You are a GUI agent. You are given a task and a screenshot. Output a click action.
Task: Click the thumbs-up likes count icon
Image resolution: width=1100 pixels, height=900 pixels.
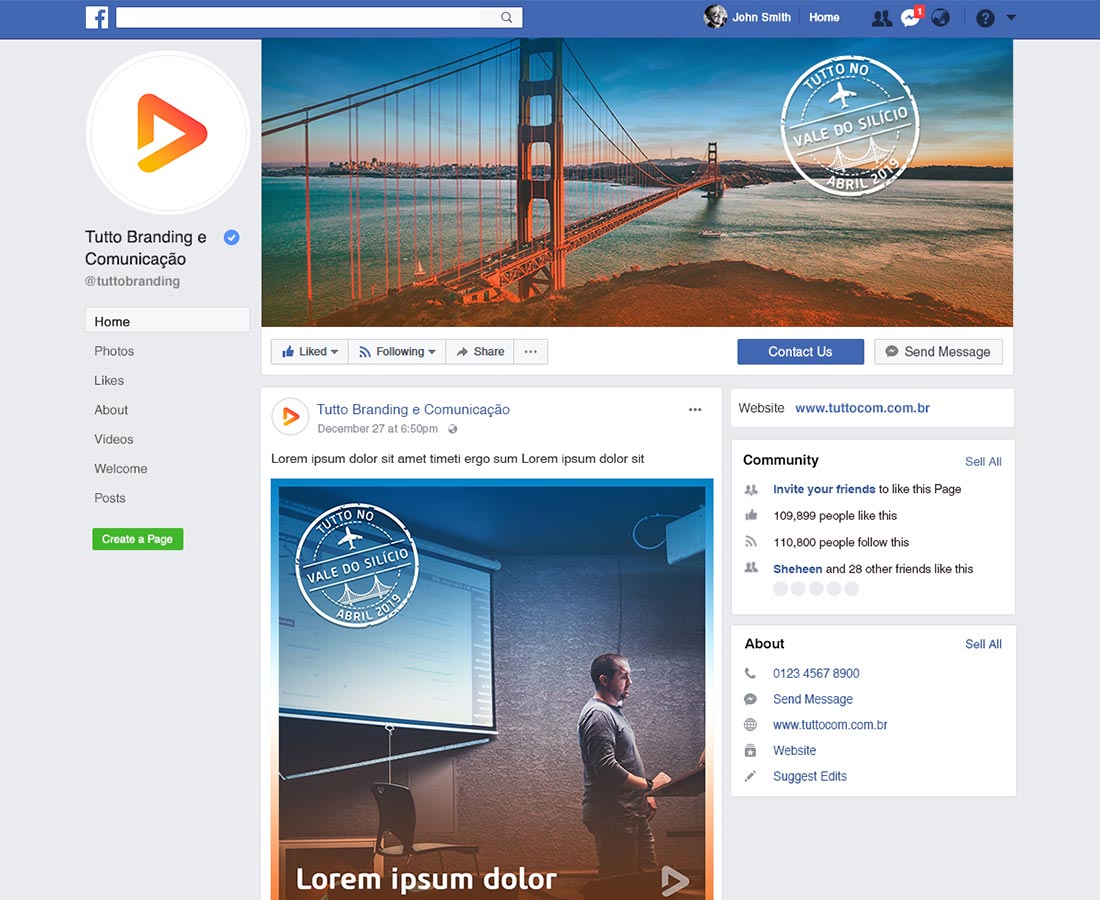[751, 516]
